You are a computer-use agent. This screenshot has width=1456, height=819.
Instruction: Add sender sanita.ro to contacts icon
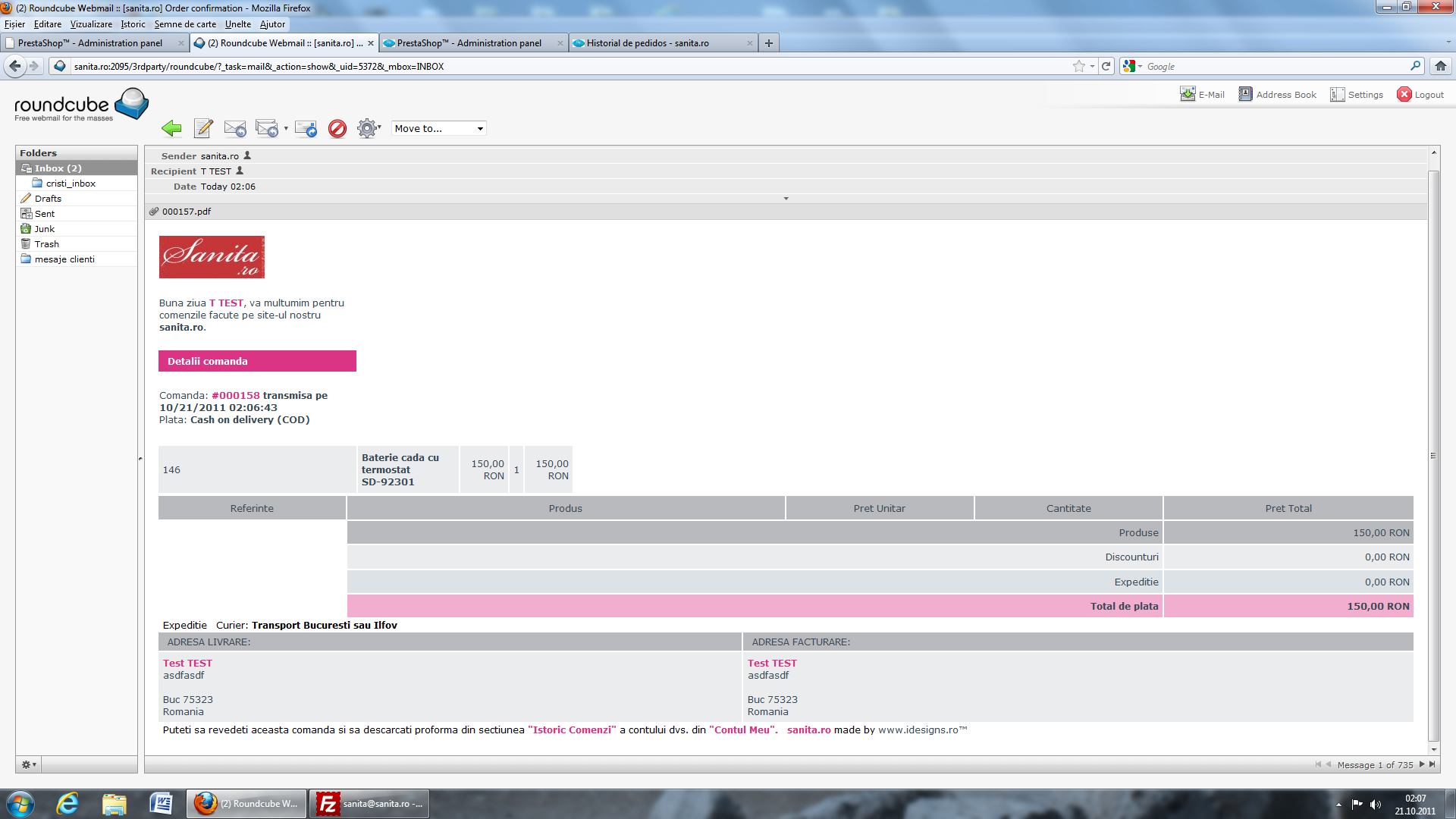coord(247,155)
